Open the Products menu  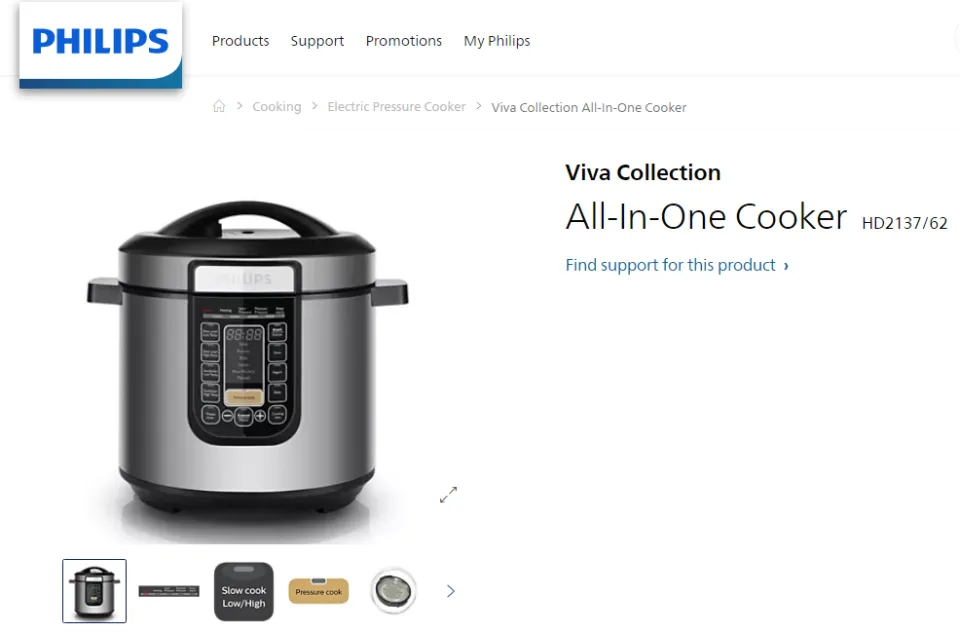[x=241, y=41]
